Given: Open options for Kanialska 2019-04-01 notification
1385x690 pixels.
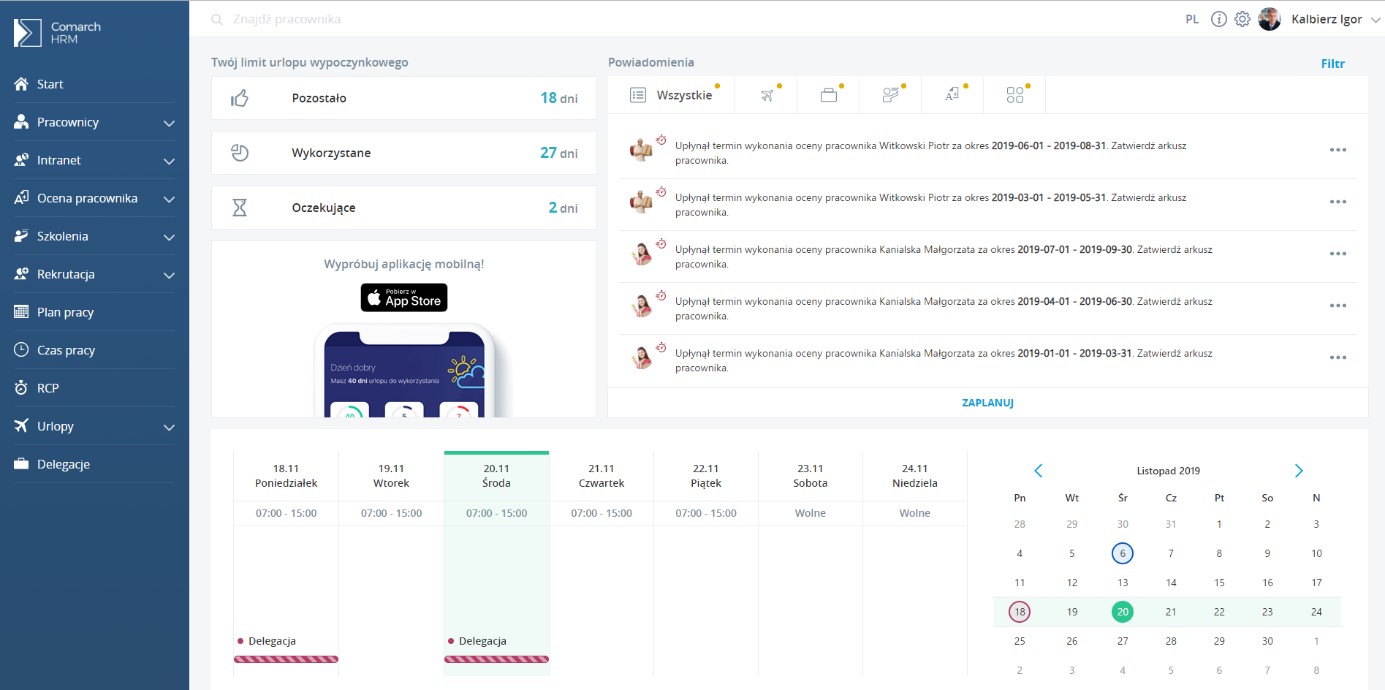Looking at the screenshot, I should [x=1338, y=306].
